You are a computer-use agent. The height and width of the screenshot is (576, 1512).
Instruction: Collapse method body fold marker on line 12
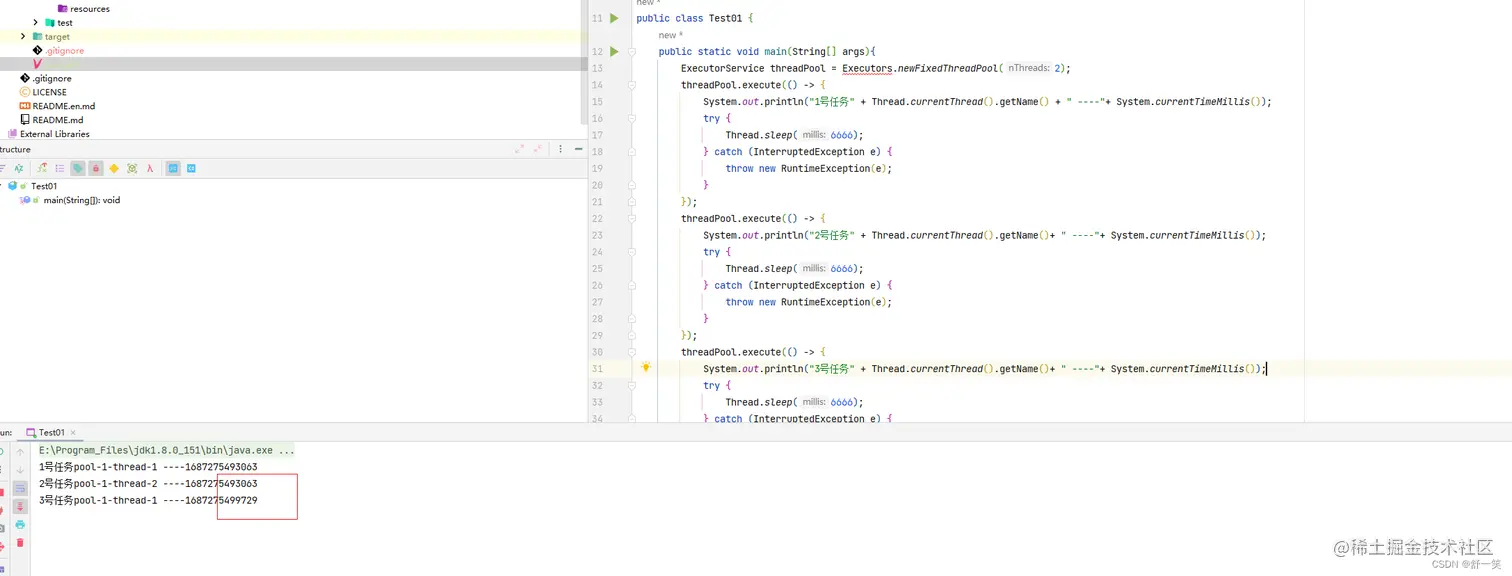pos(632,51)
